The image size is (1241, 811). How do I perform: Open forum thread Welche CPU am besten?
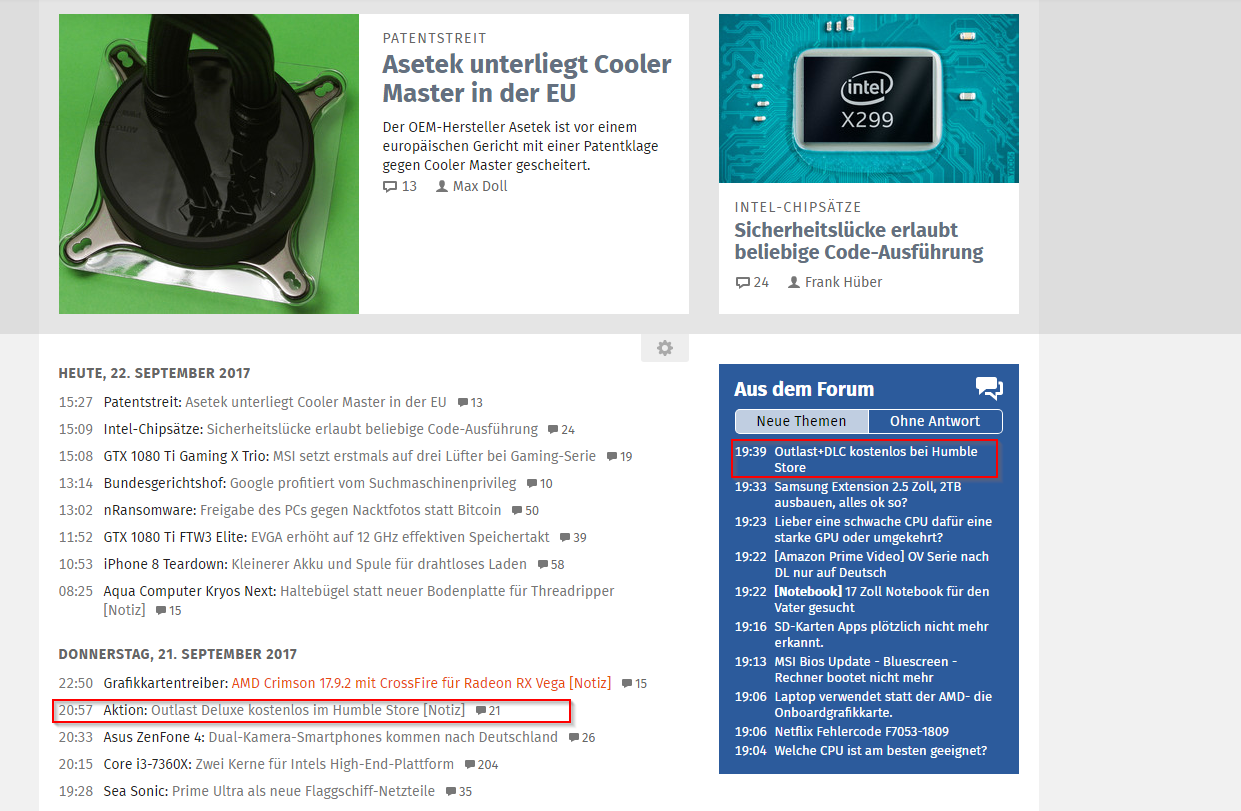881,750
